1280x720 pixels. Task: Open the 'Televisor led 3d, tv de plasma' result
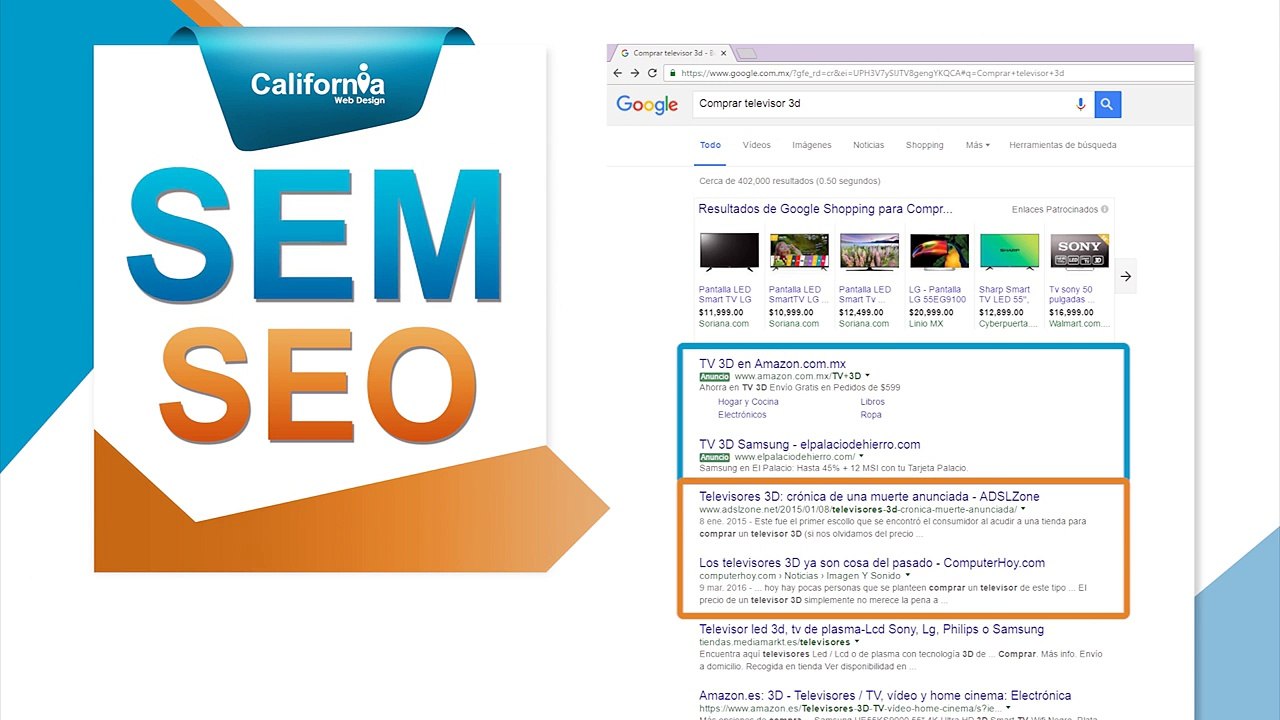tap(871, 629)
